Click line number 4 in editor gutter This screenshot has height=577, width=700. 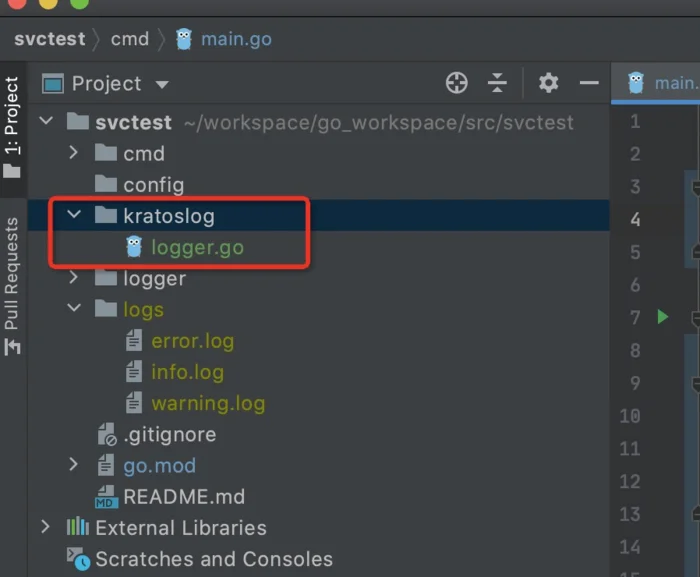point(635,219)
